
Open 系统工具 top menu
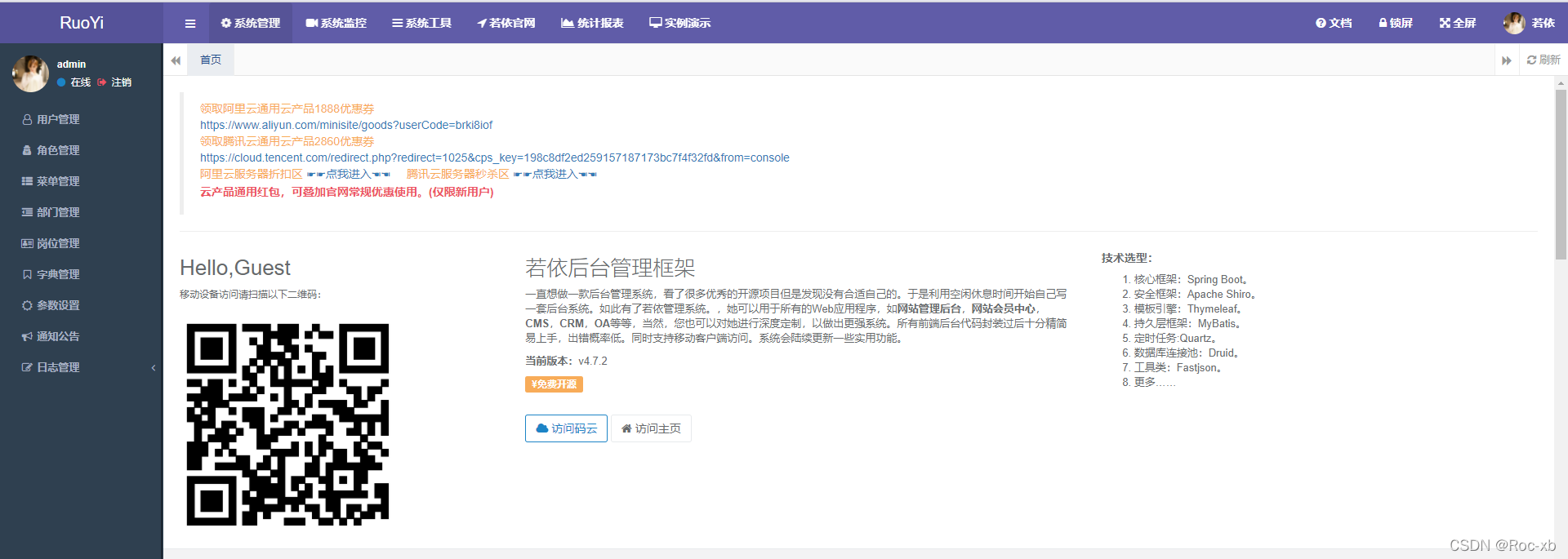tap(421, 23)
